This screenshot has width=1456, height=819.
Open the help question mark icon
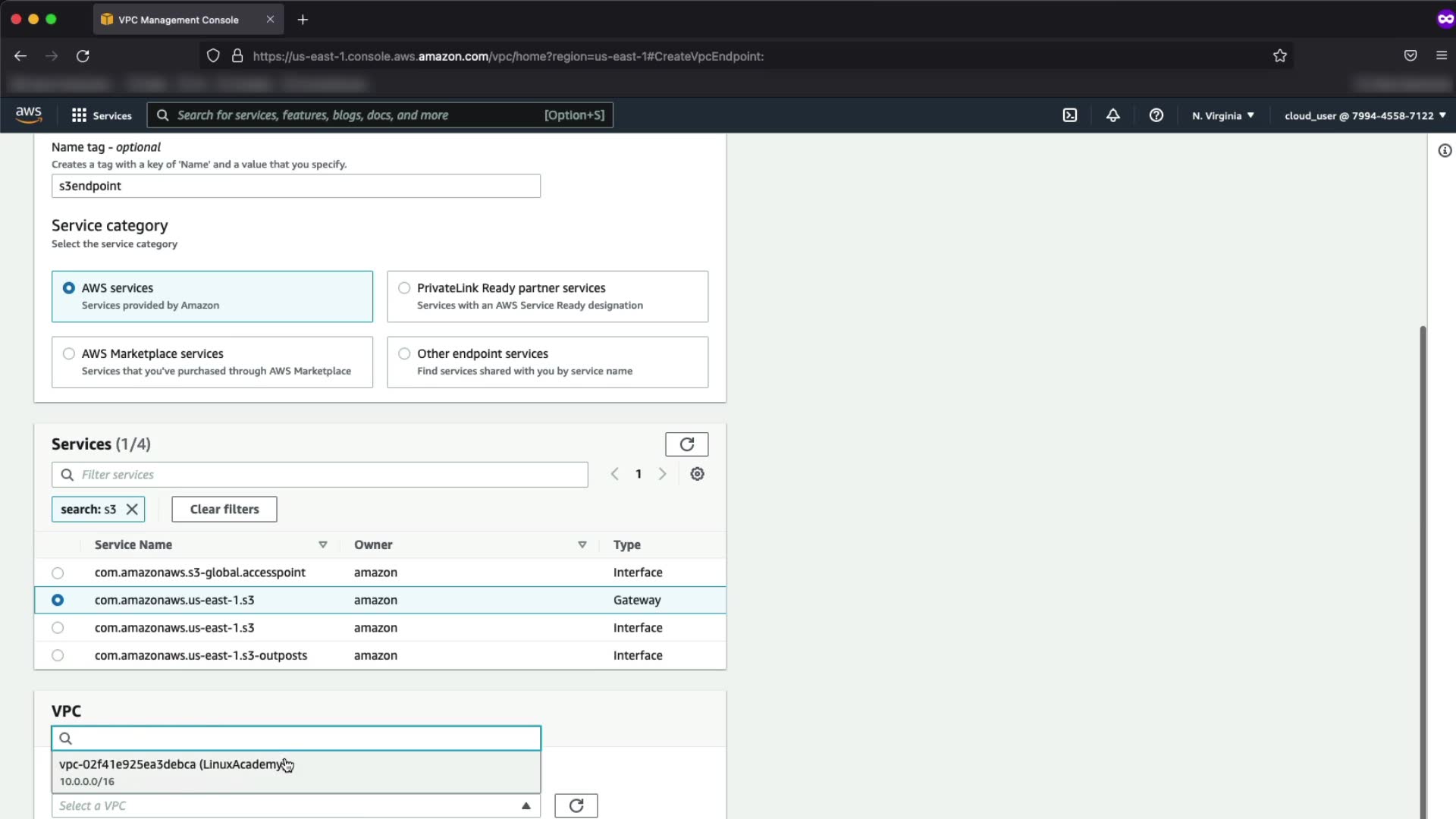(1156, 115)
